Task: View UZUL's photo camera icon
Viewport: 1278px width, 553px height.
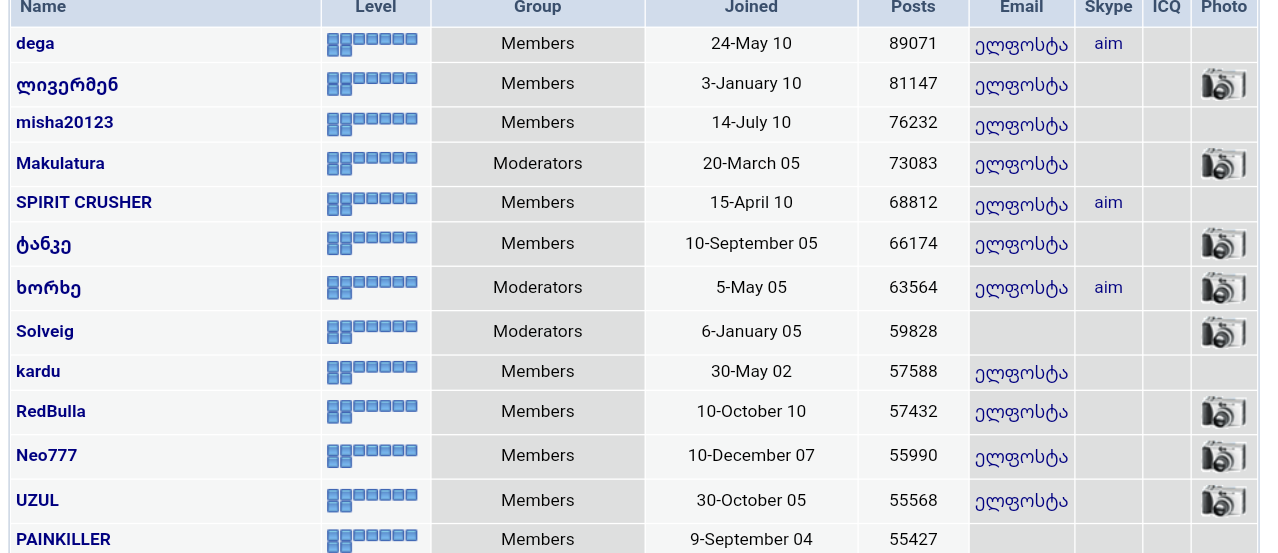Action: [x=1223, y=501]
